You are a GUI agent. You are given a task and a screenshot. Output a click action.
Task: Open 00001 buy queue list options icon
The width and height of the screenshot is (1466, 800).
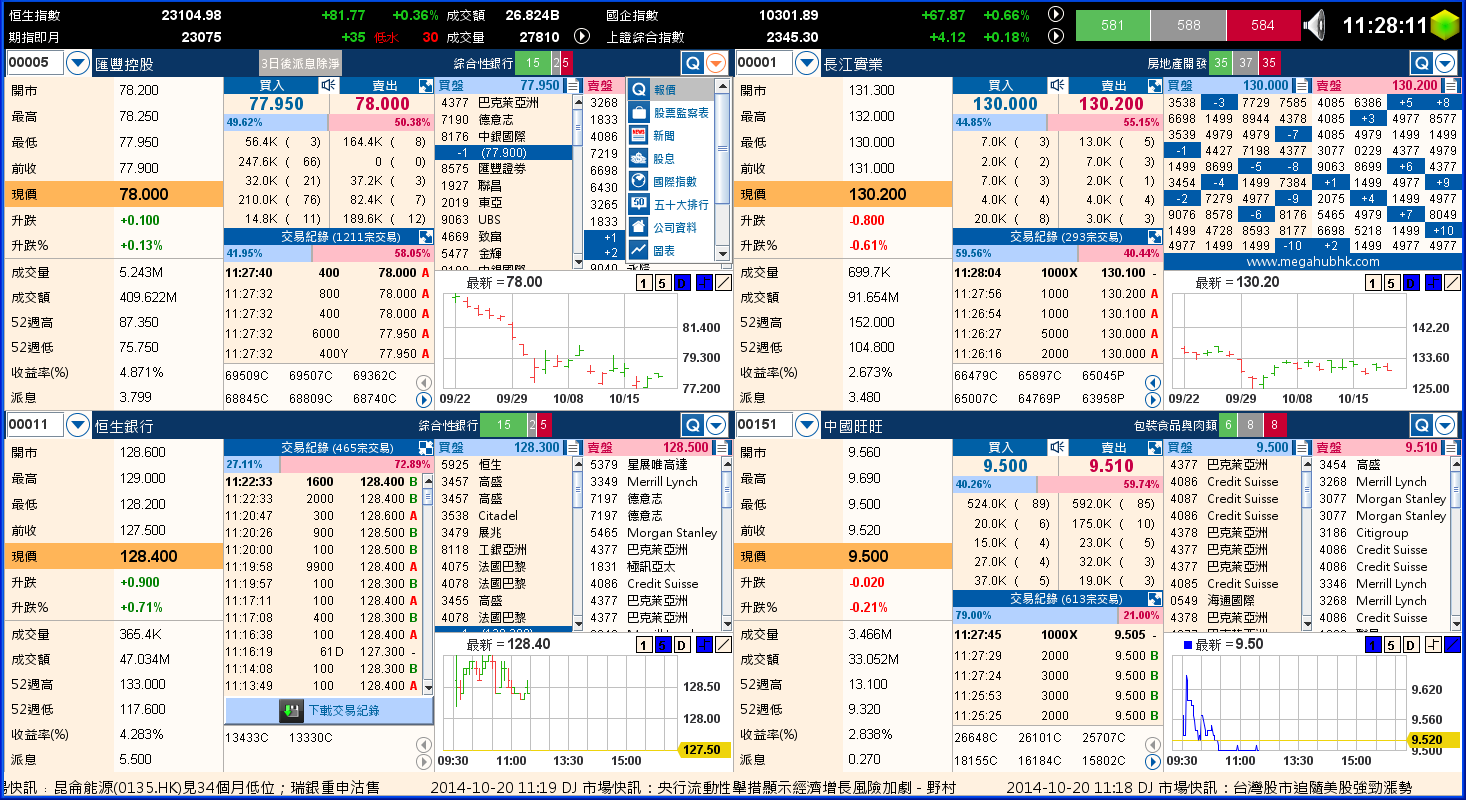click(1301, 85)
